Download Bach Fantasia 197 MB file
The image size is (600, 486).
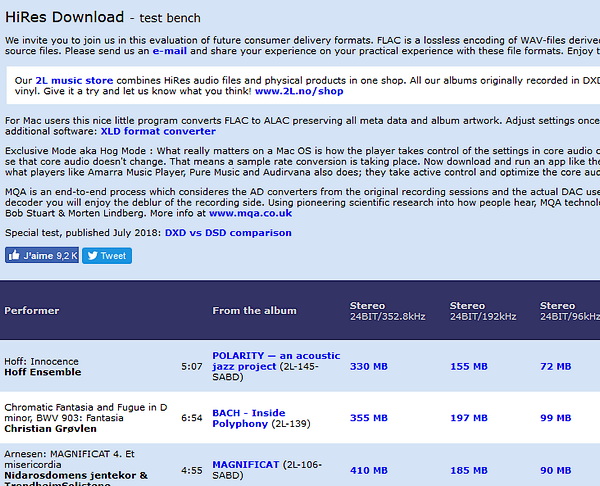tap(469, 418)
